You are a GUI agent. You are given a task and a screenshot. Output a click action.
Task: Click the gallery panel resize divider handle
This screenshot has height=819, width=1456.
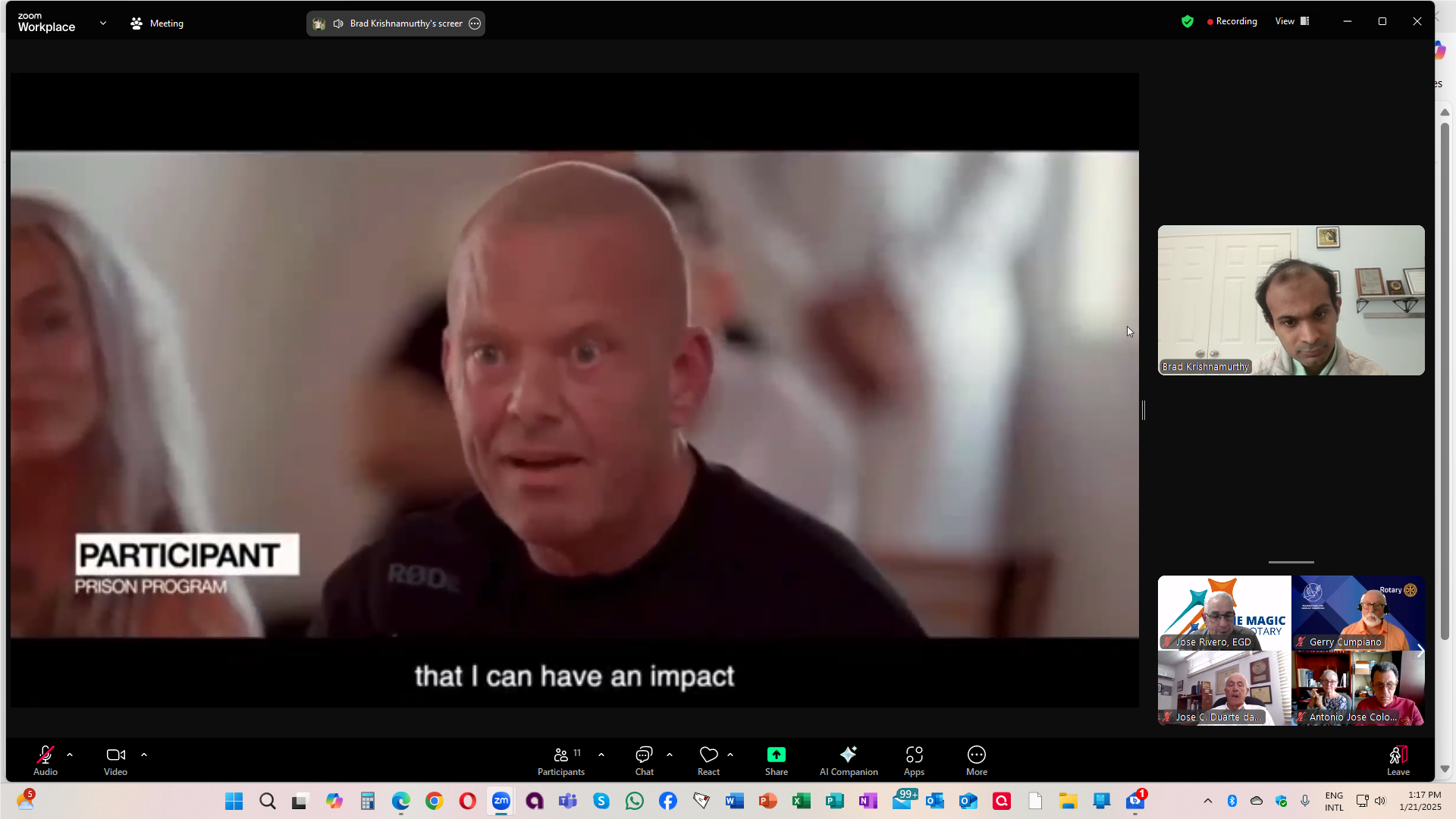1144,410
